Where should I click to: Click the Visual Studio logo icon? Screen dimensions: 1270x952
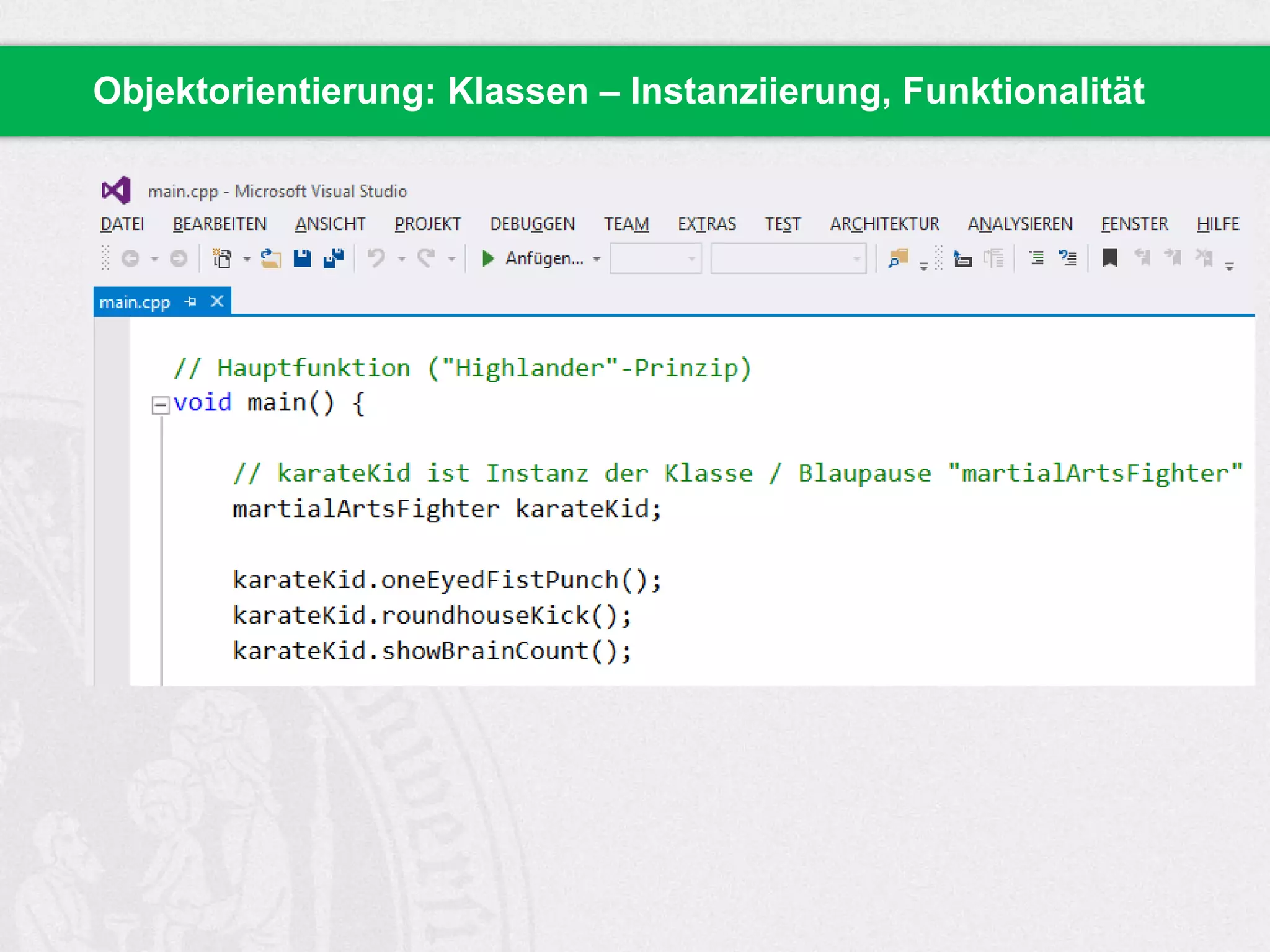(x=116, y=190)
